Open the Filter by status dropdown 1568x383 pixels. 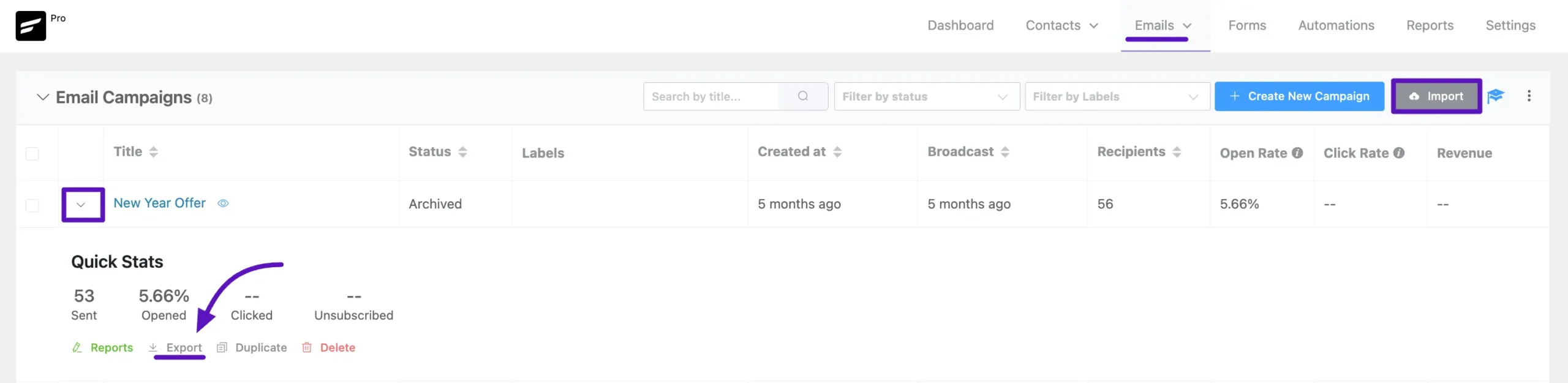coord(927,96)
